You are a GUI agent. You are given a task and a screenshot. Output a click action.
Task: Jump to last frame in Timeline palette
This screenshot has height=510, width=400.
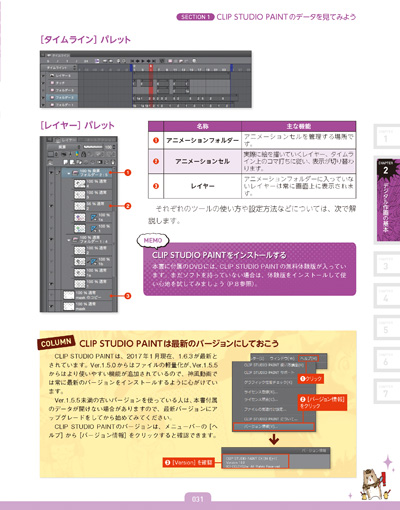pos(154,61)
